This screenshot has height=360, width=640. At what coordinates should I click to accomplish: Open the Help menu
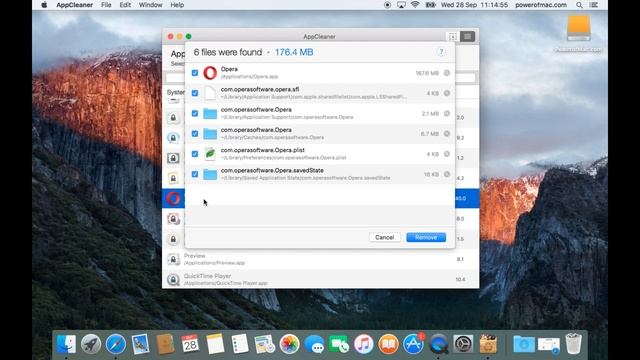coord(177,5)
